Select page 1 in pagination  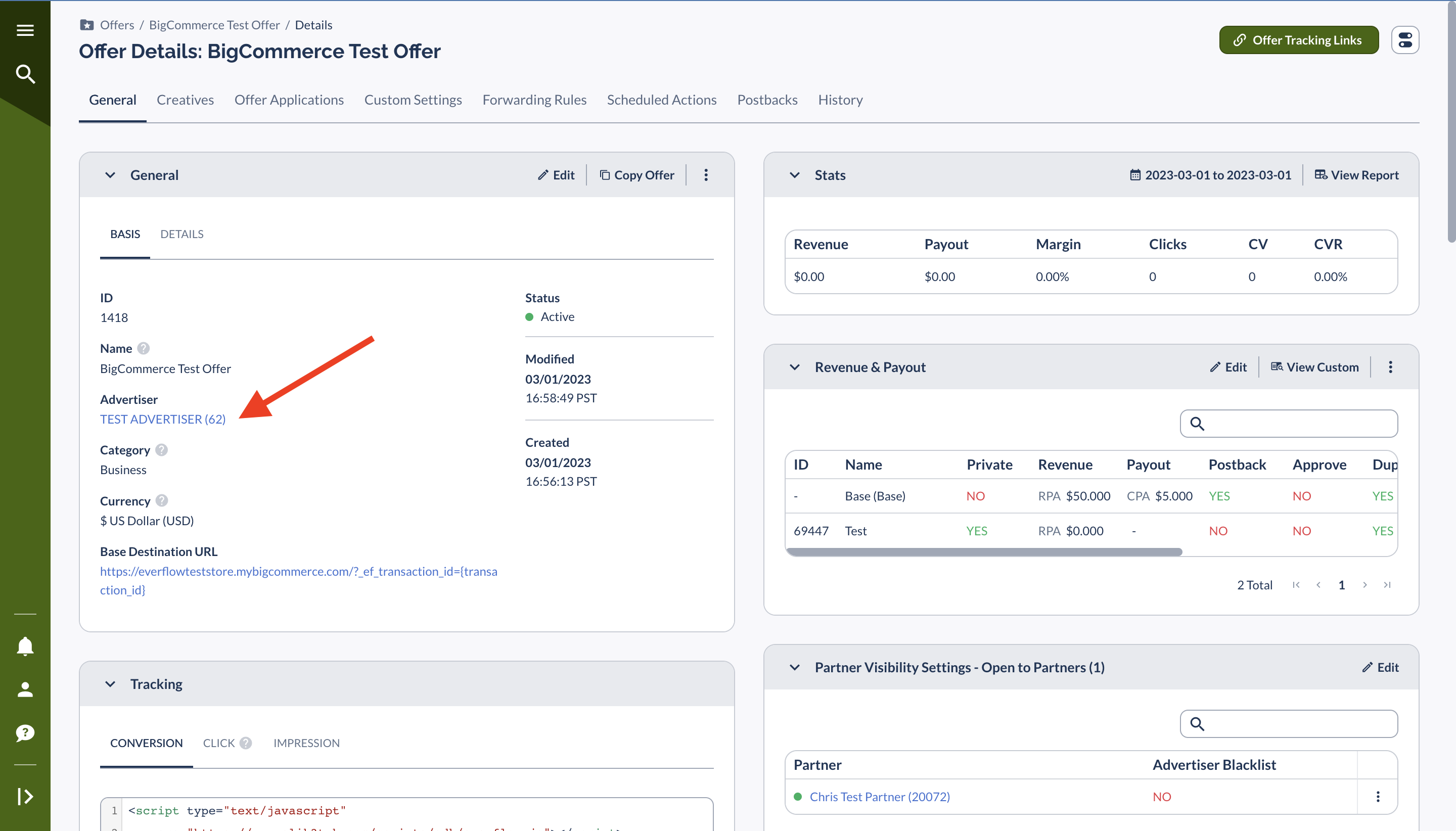1342,585
